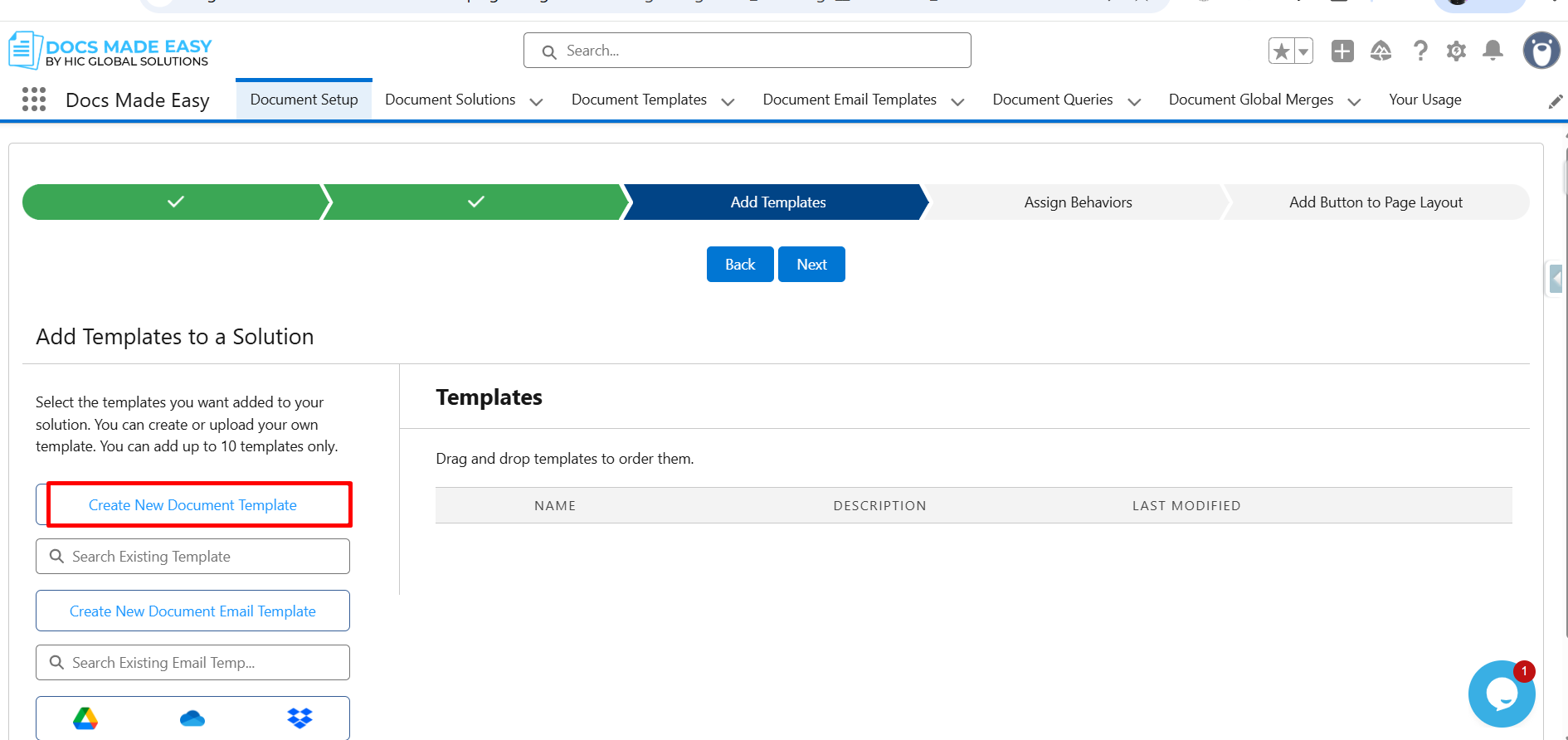Switch to the Your Usage tab
This screenshot has width=1568, height=740.
pos(1424,100)
